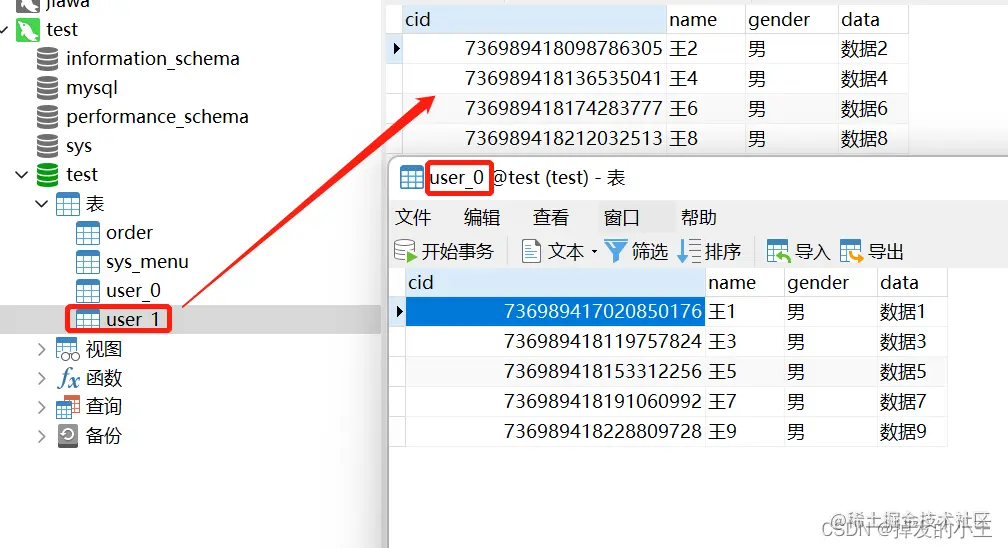Collapse the 表 tables node
Viewport: 1008px width, 548px height.
point(42,204)
